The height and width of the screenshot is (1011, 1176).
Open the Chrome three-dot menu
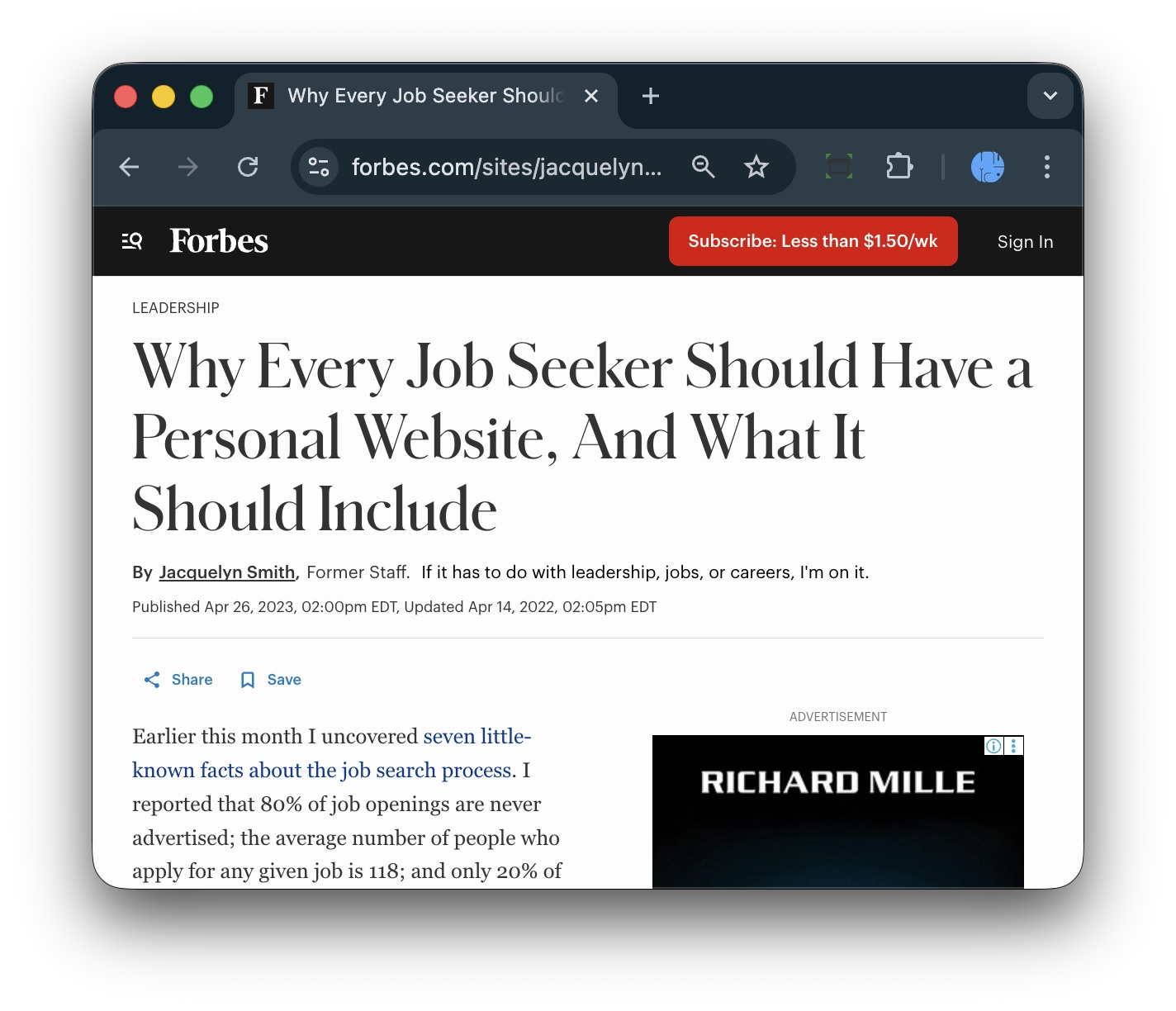1046,167
